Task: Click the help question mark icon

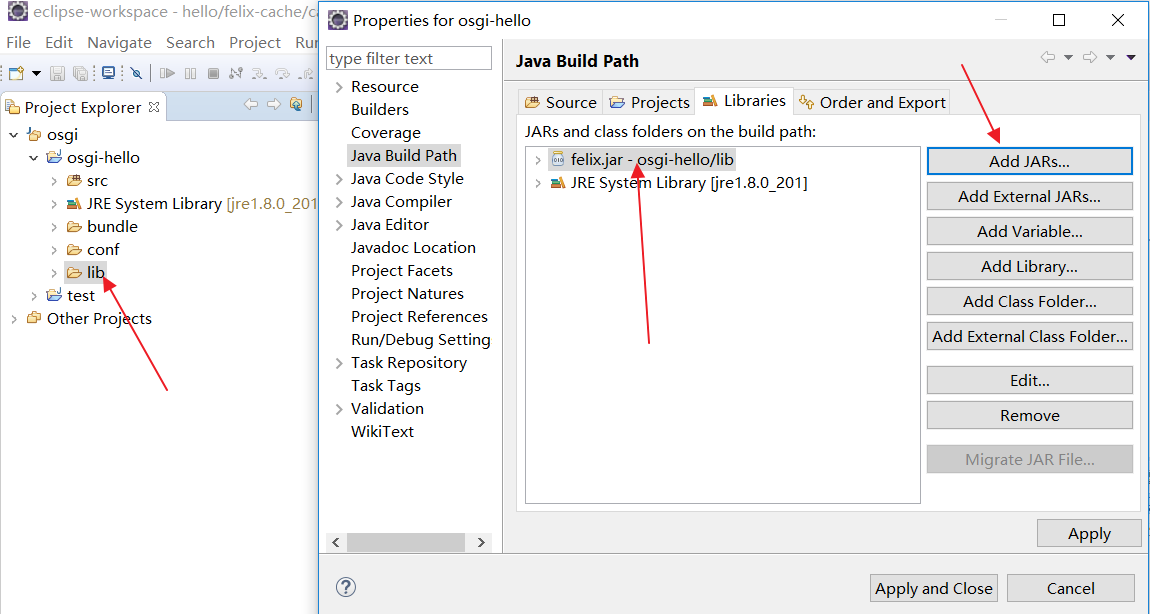Action: [345, 587]
